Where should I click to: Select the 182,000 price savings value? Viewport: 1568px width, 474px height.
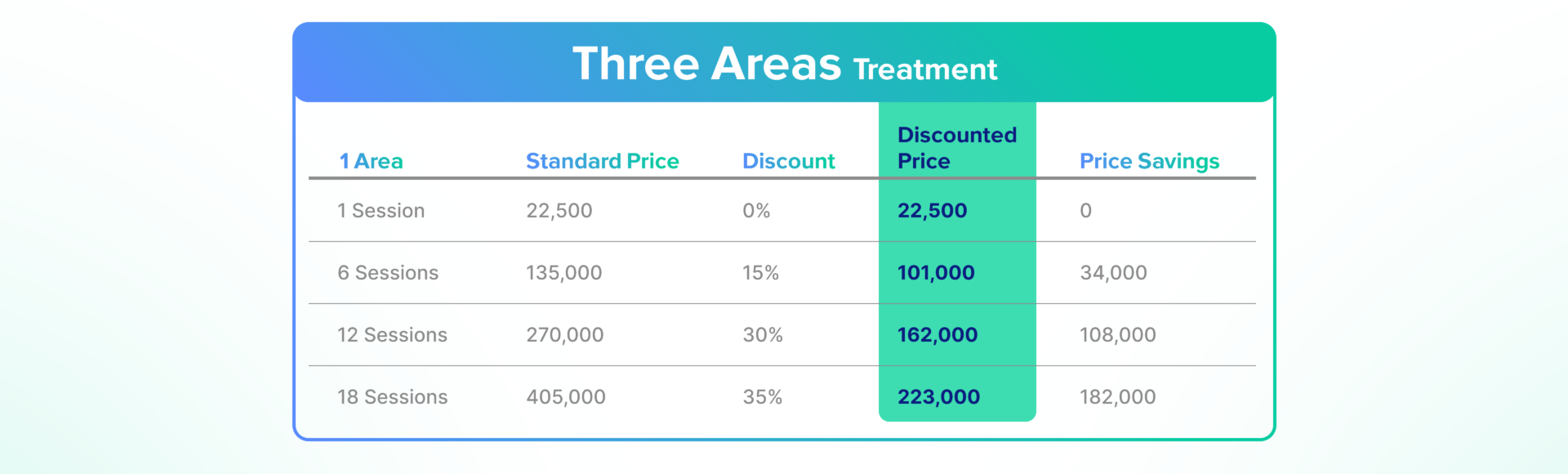(x=1117, y=397)
